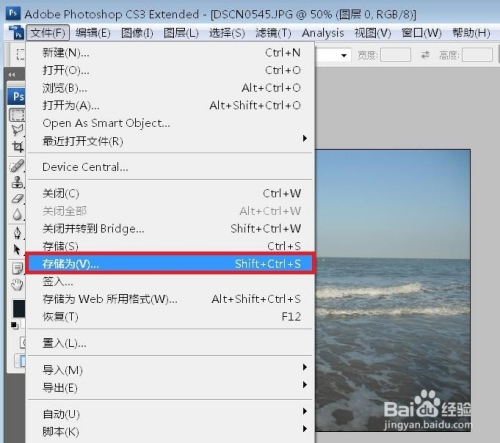This screenshot has height=443, width=500.
Task: Open the 滤镜(T) menu
Action: [273, 33]
